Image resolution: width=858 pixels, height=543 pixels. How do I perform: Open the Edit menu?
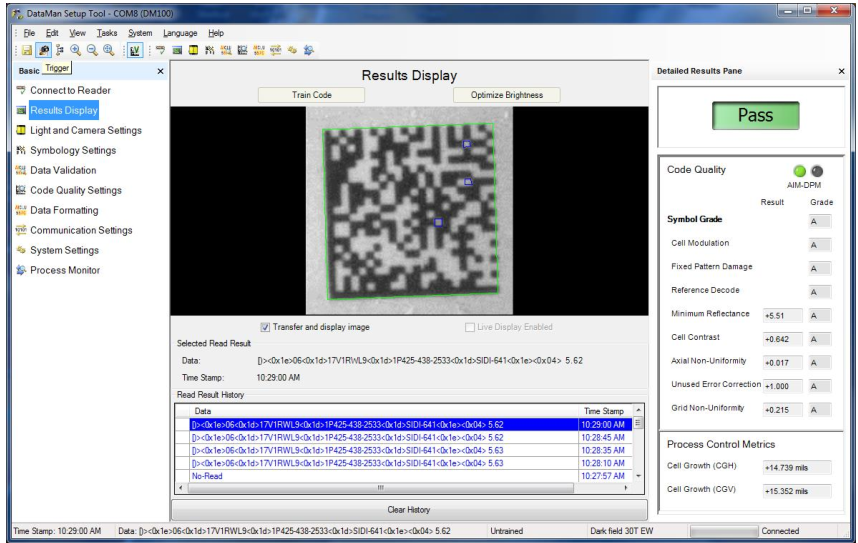pyautogui.click(x=52, y=33)
